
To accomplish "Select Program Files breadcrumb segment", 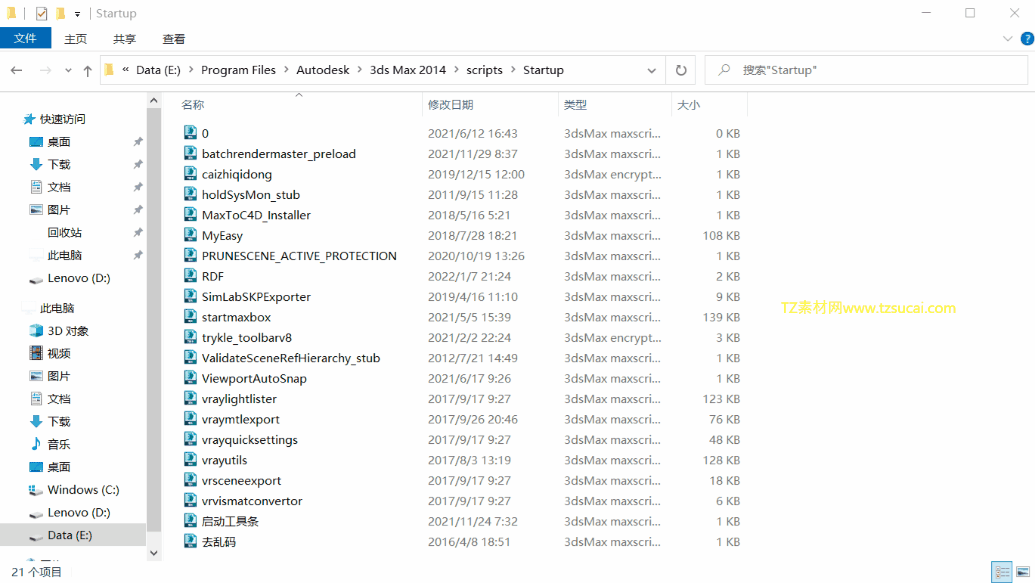I will click(238, 70).
